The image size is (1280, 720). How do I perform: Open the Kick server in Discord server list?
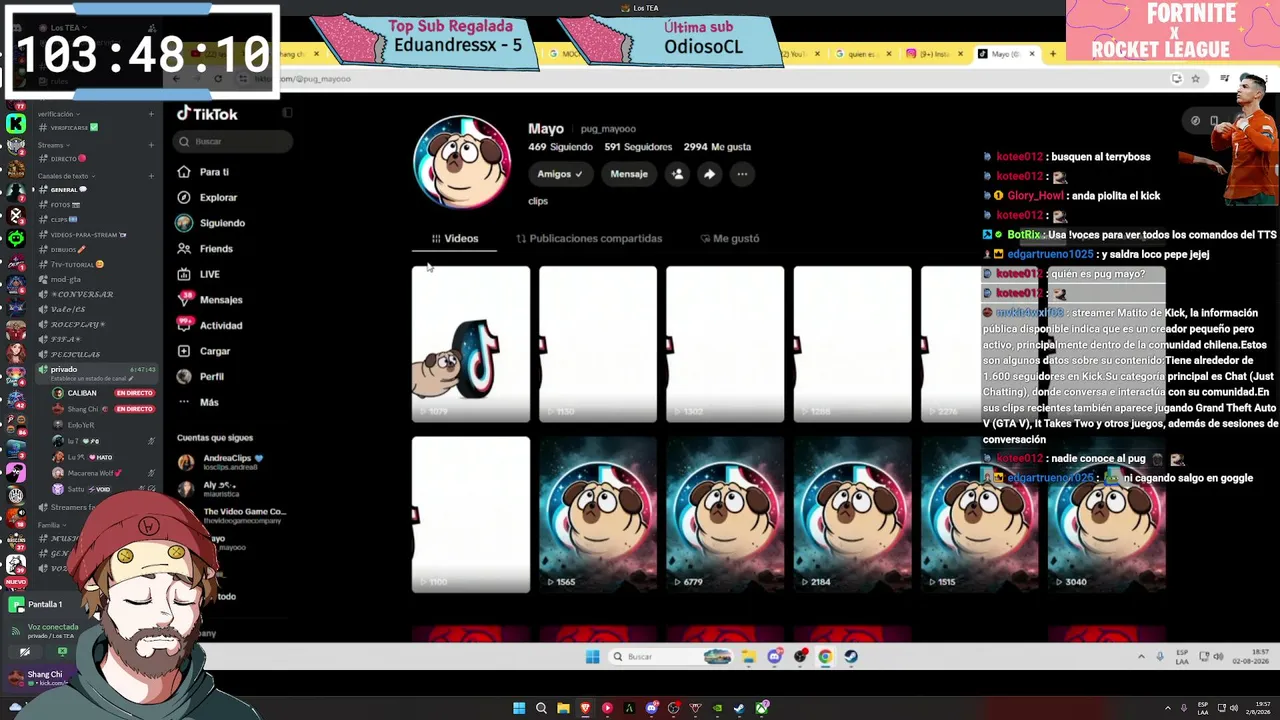[16, 124]
